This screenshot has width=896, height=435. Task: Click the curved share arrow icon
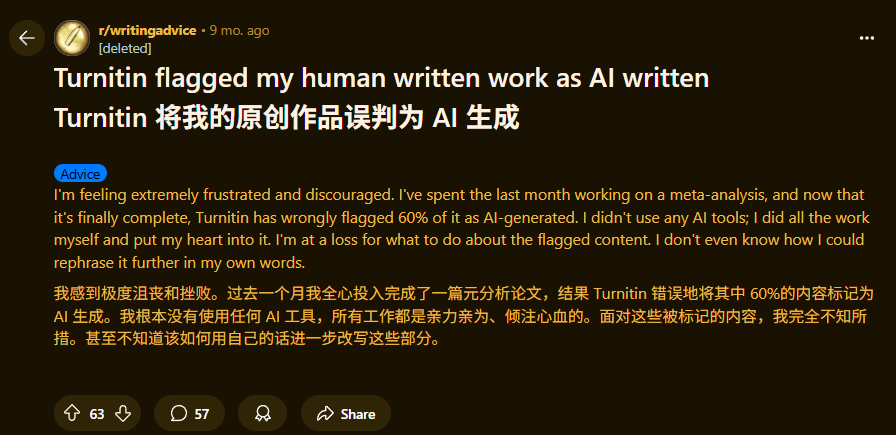325,413
